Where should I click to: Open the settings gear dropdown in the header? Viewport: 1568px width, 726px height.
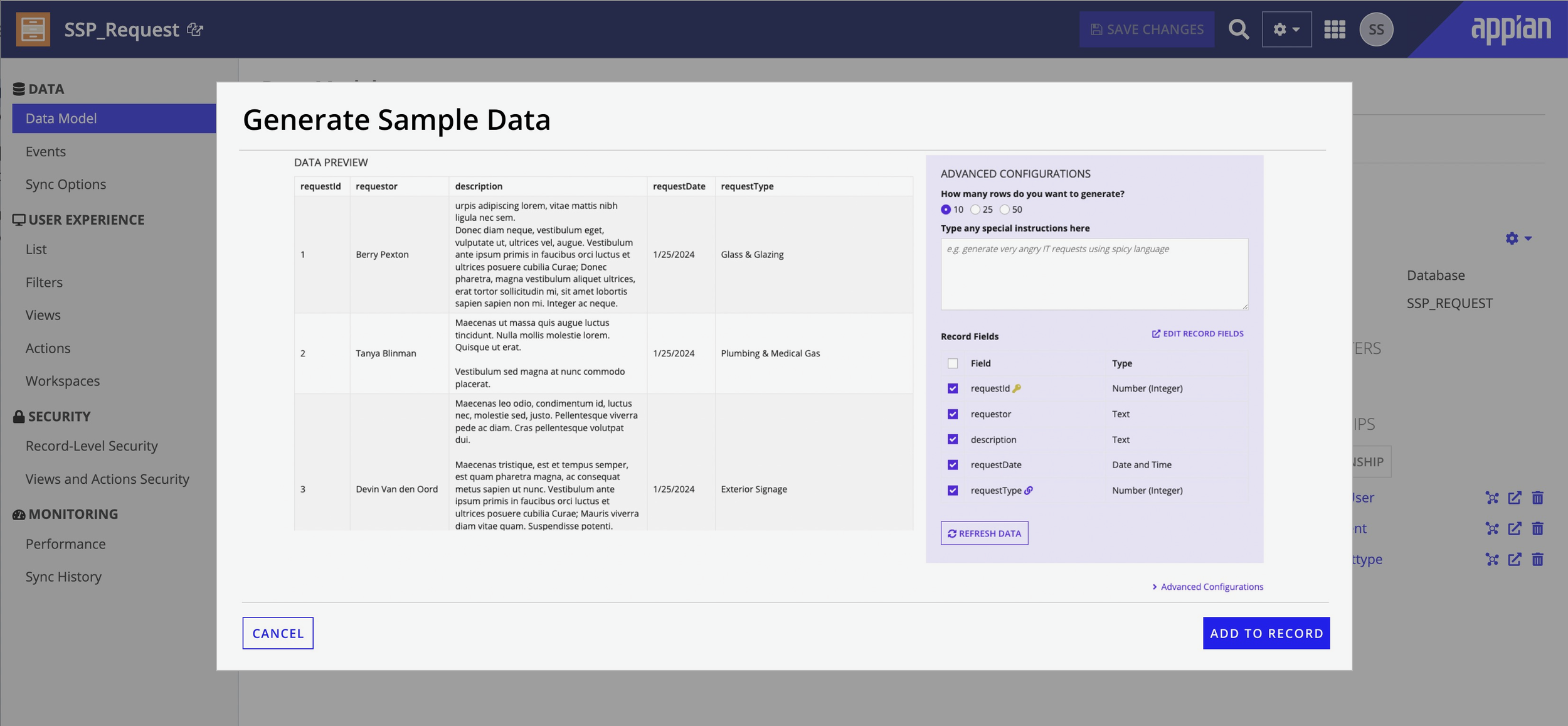[1286, 29]
